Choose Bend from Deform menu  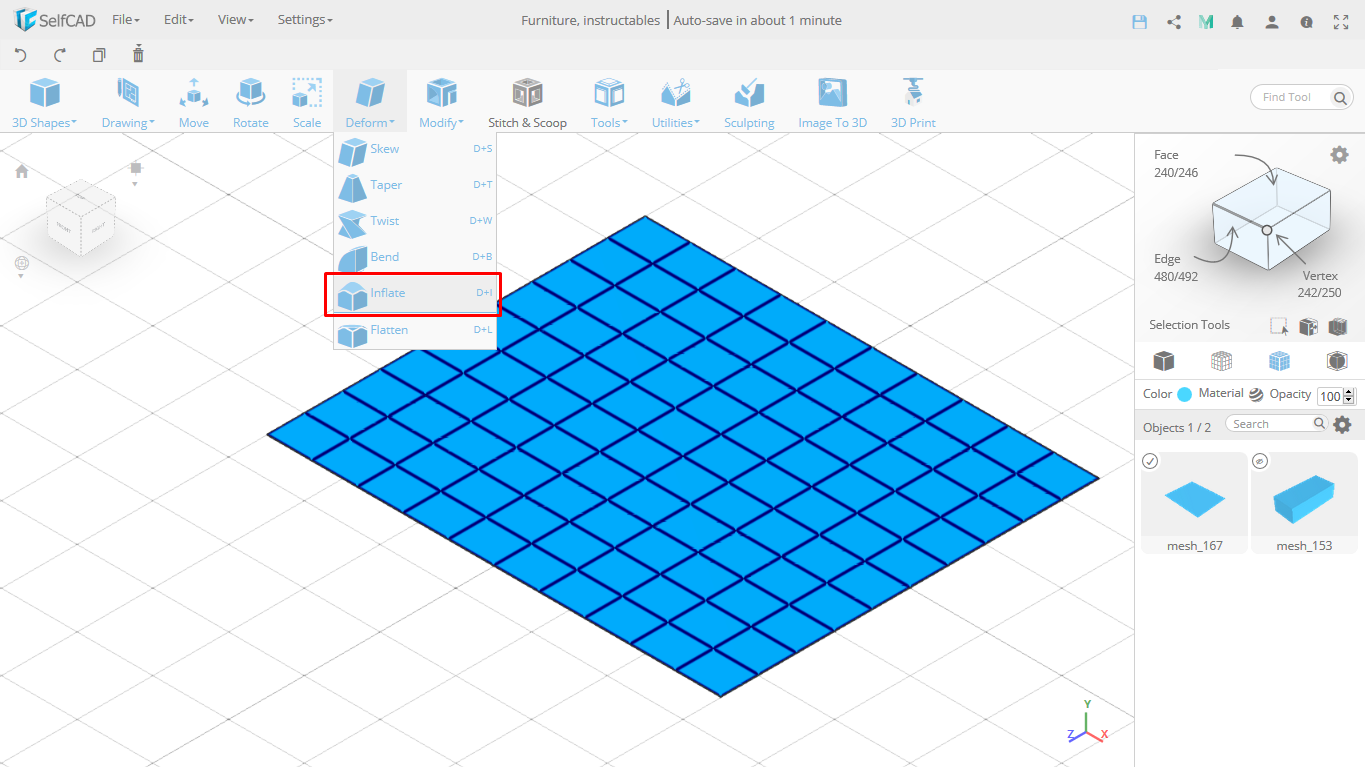[415, 257]
